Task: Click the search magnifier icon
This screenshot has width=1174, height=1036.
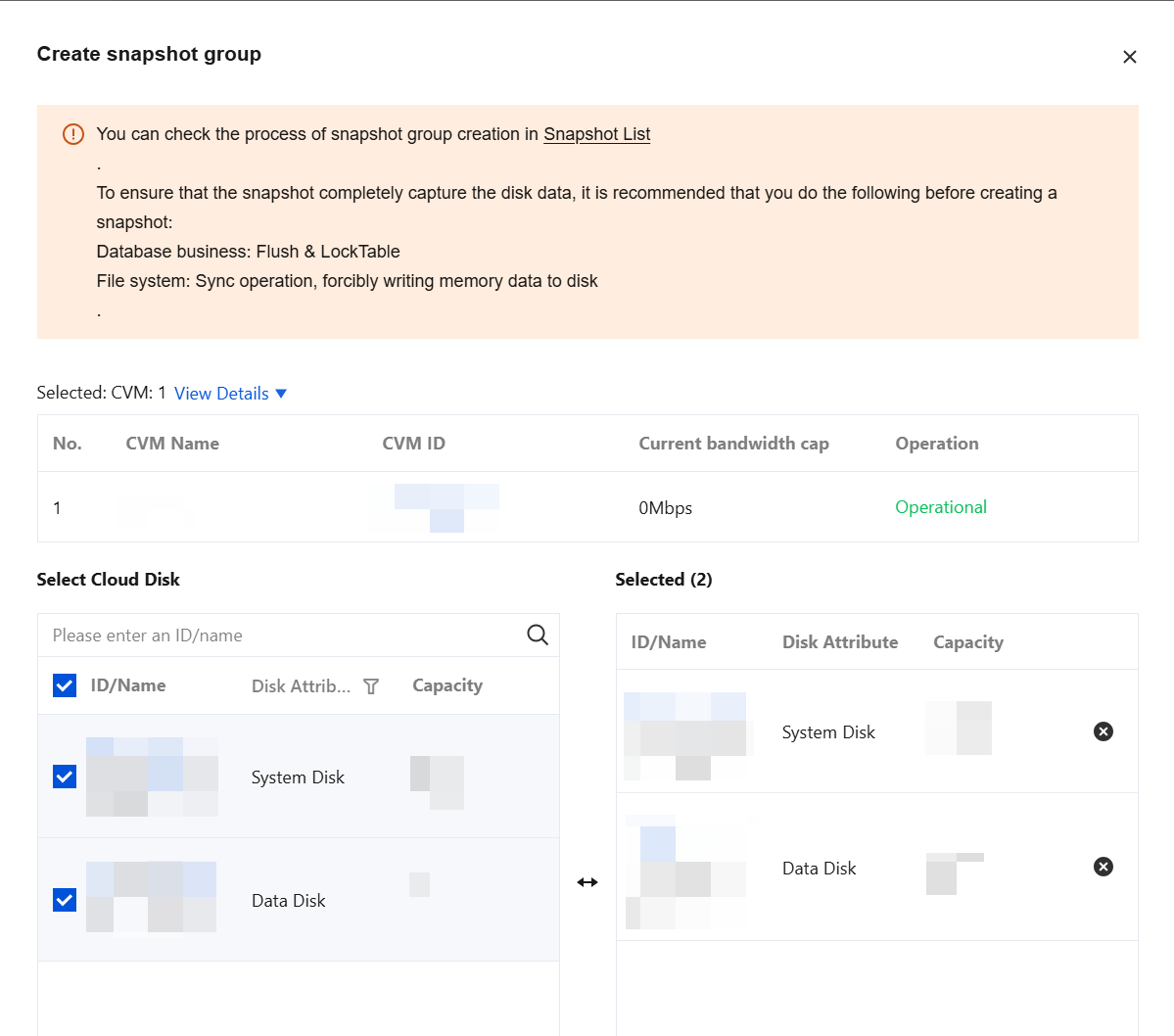Action: click(x=537, y=635)
